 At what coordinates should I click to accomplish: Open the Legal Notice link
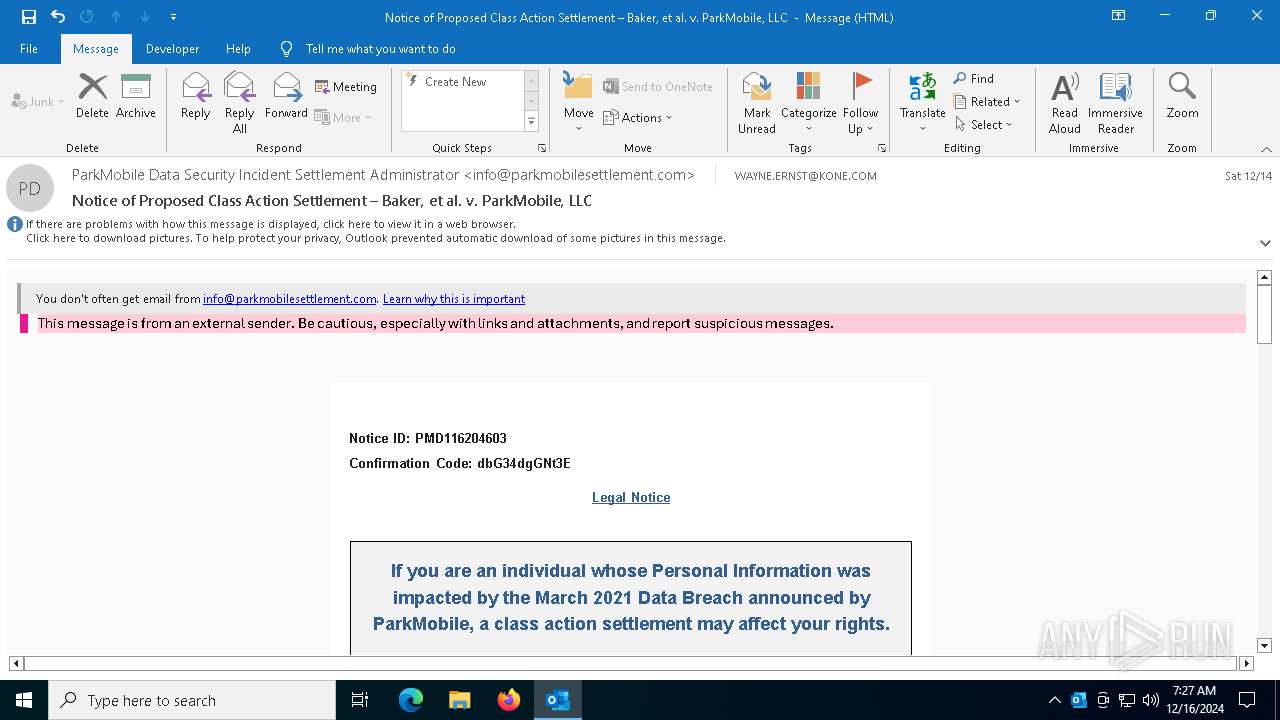631,497
